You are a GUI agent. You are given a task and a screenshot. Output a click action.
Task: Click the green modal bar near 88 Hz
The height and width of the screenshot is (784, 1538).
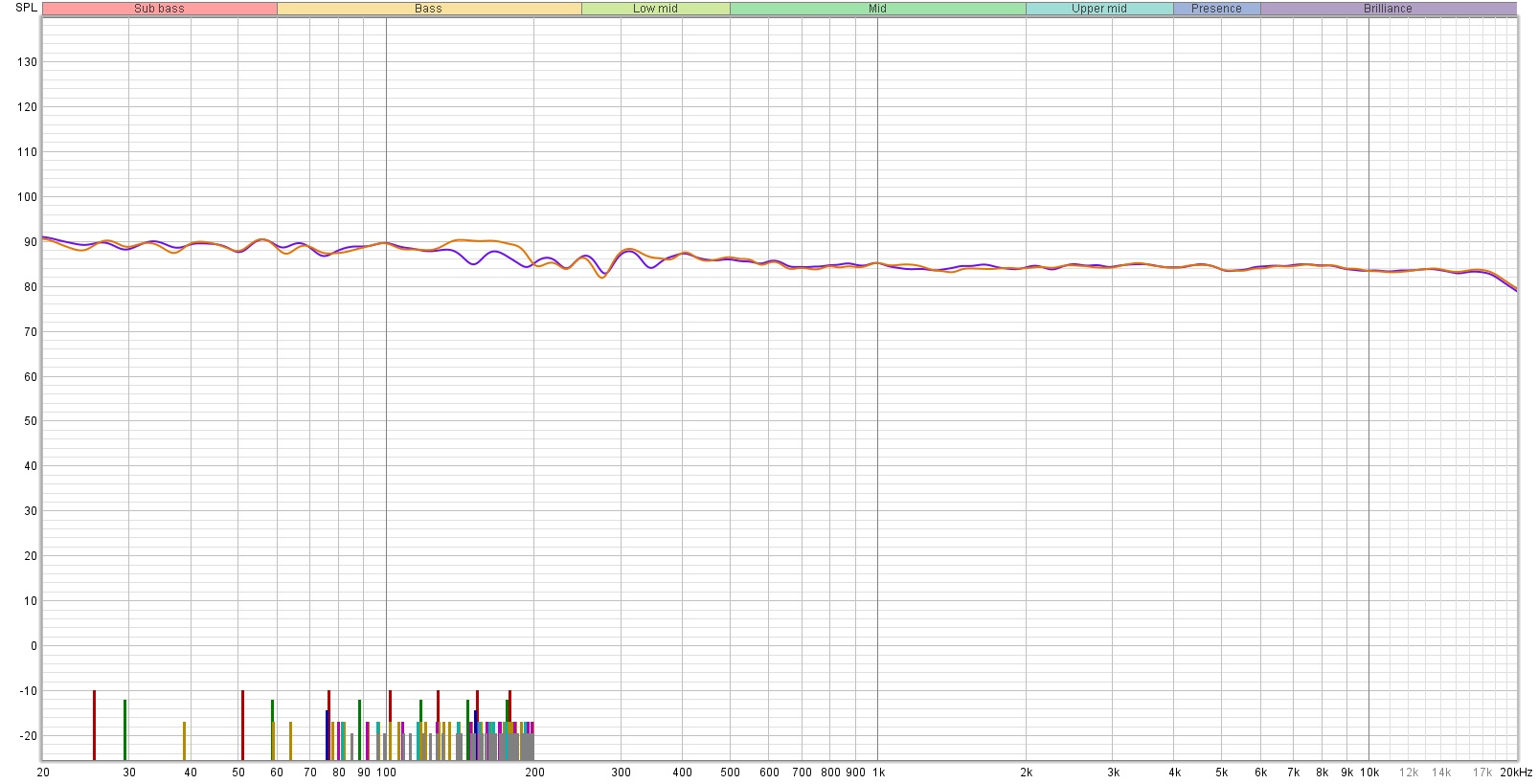(359, 729)
